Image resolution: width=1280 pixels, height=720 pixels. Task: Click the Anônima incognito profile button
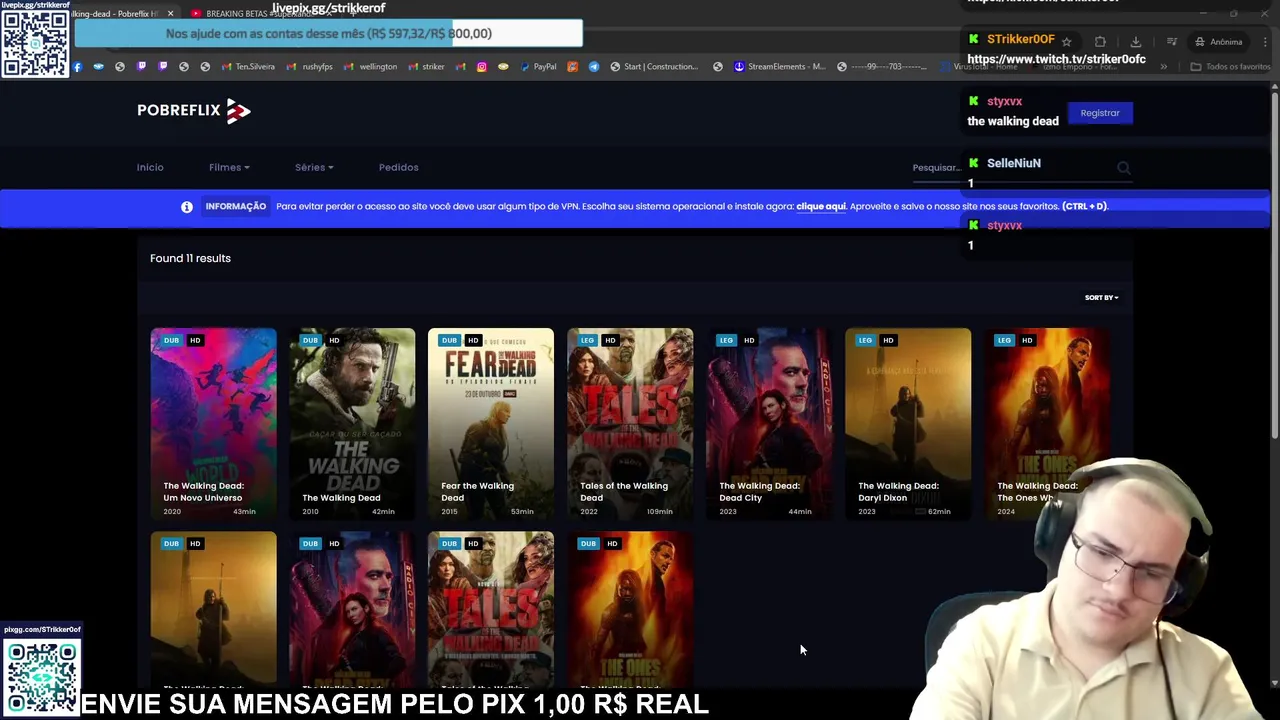click(x=1218, y=42)
